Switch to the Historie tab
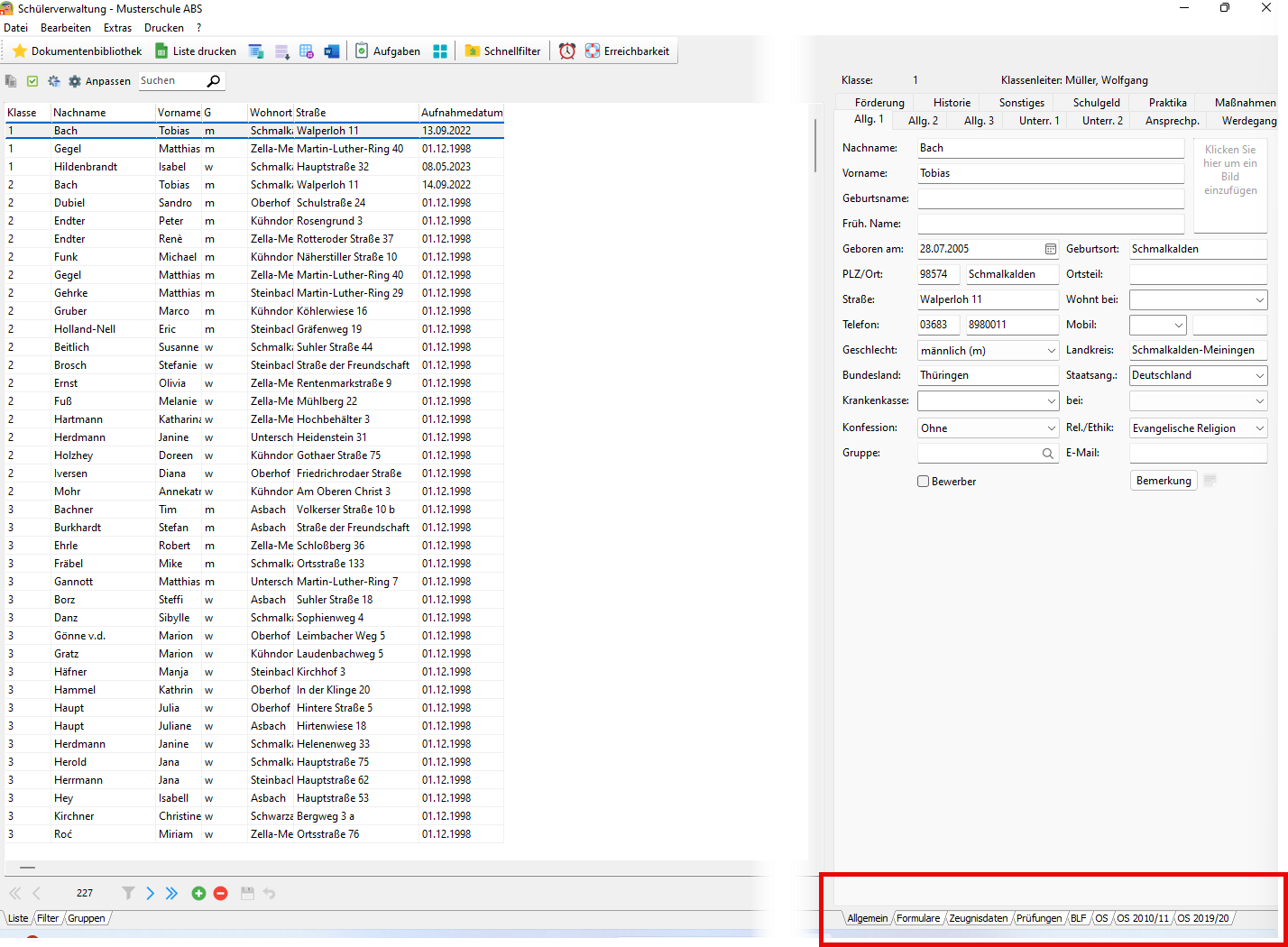Viewport: 1288px width, 947px height. (x=952, y=103)
